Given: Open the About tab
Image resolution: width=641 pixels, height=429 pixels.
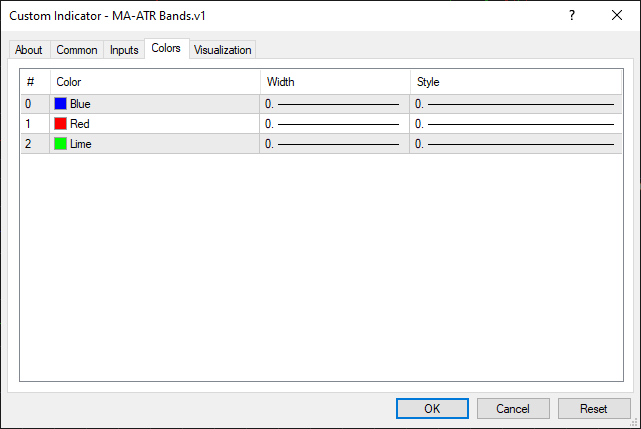Looking at the screenshot, I should pos(29,50).
